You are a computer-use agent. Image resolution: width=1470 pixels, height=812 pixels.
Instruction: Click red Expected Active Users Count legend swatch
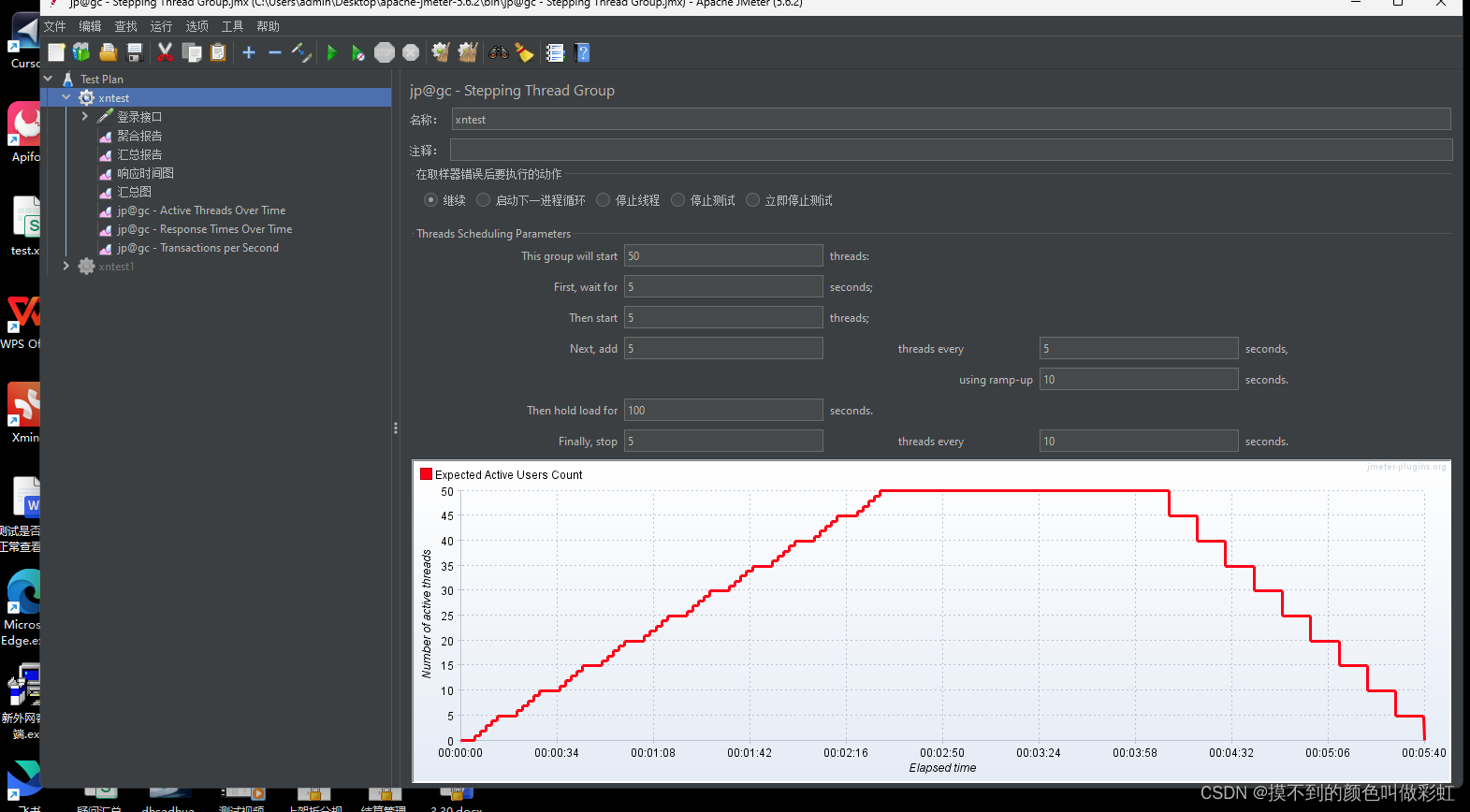pos(426,474)
